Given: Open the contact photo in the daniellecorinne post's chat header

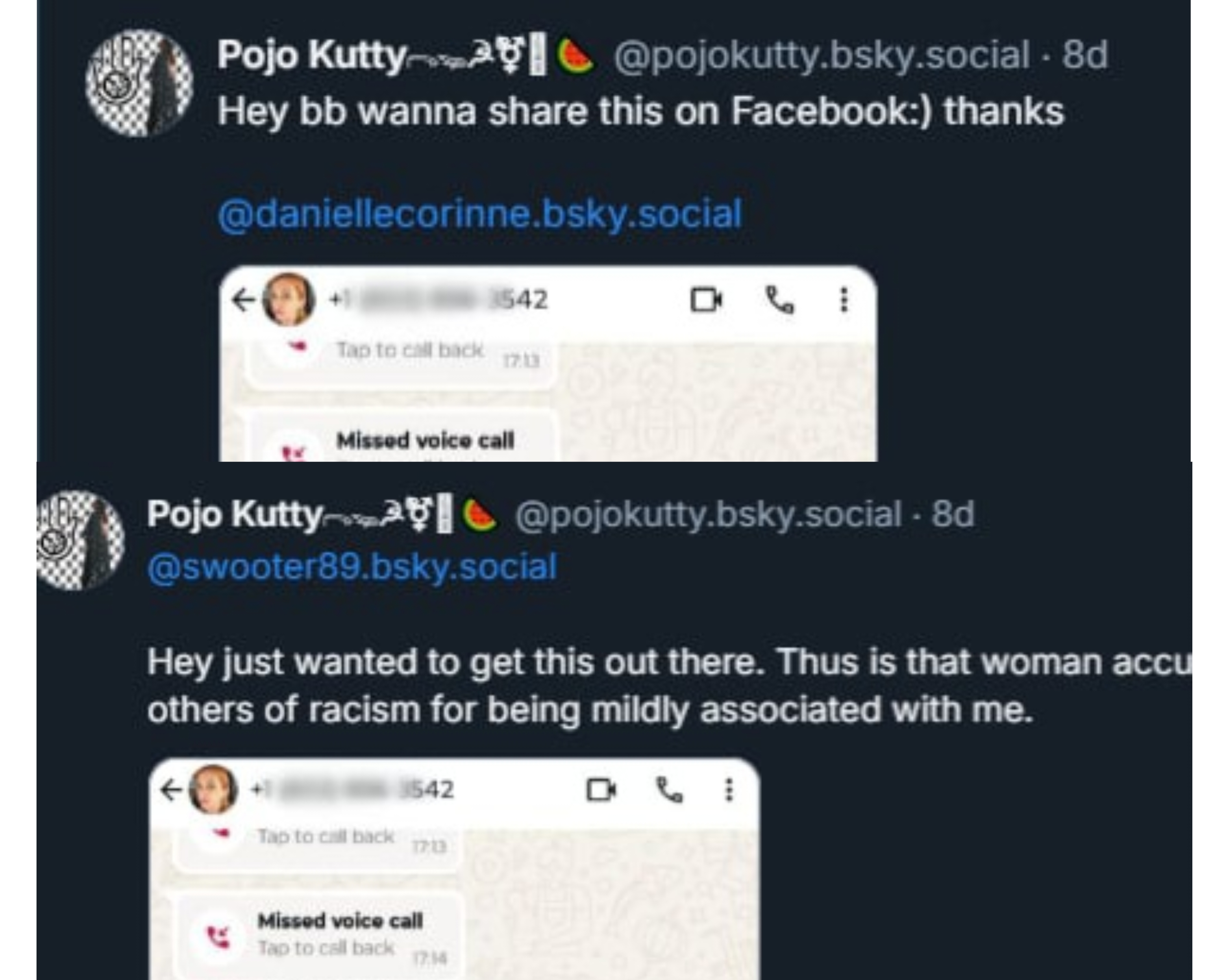Looking at the screenshot, I should click(288, 300).
